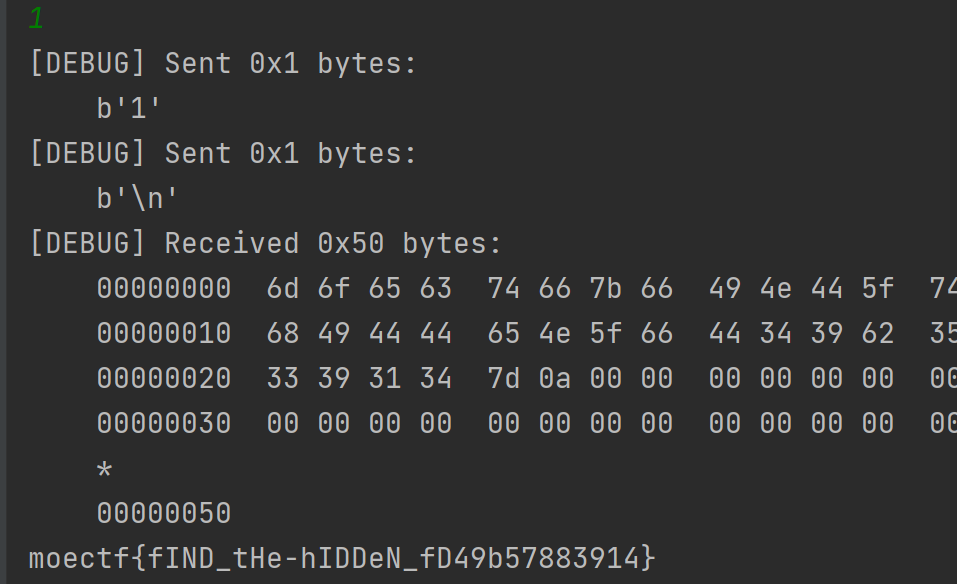Viewport: 957px width, 584px height.
Task: Click hex byte group "6d 6f 65 63"
Action: click(359, 288)
